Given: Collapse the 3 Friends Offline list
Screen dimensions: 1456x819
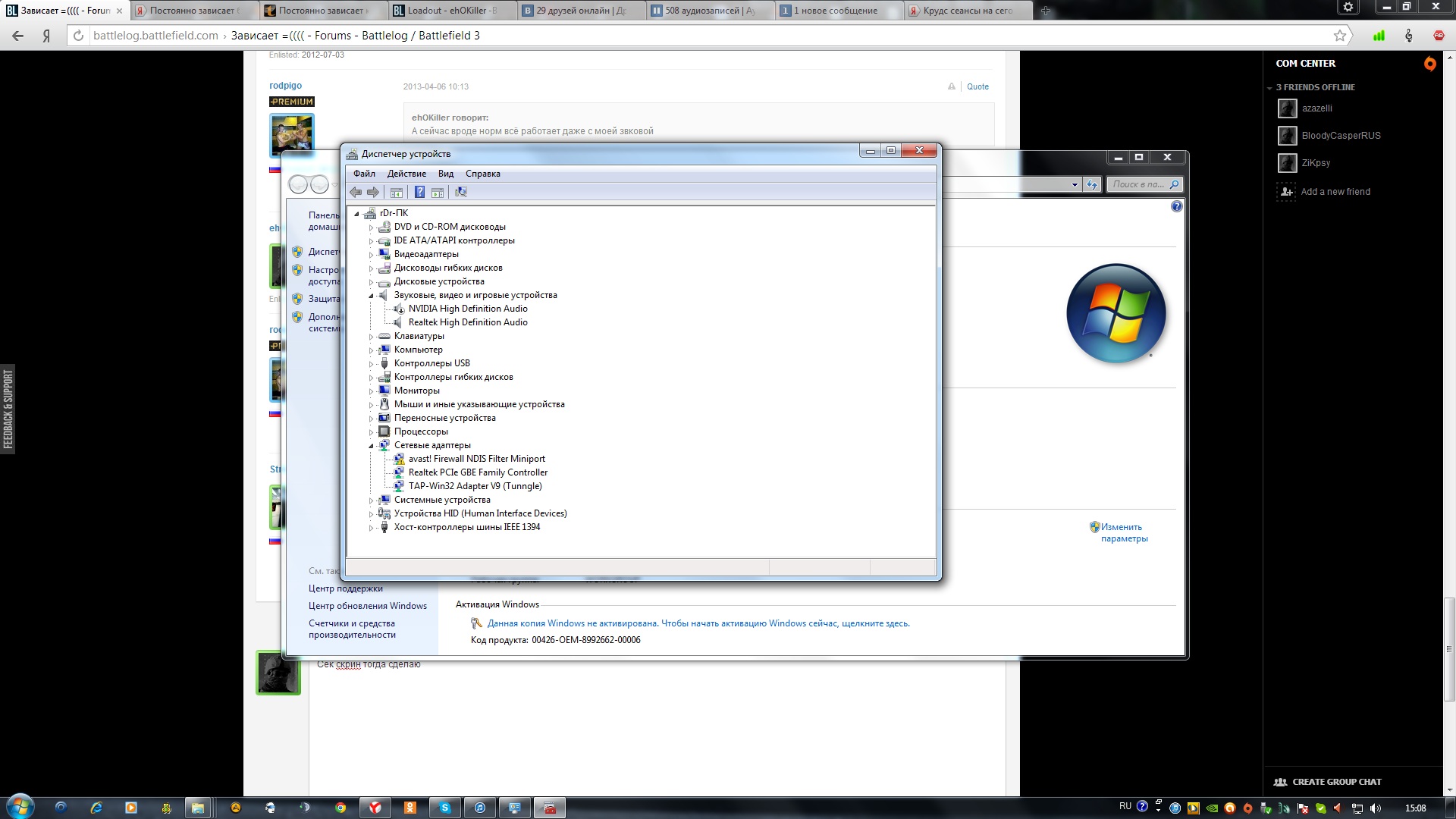Looking at the screenshot, I should (x=1269, y=88).
